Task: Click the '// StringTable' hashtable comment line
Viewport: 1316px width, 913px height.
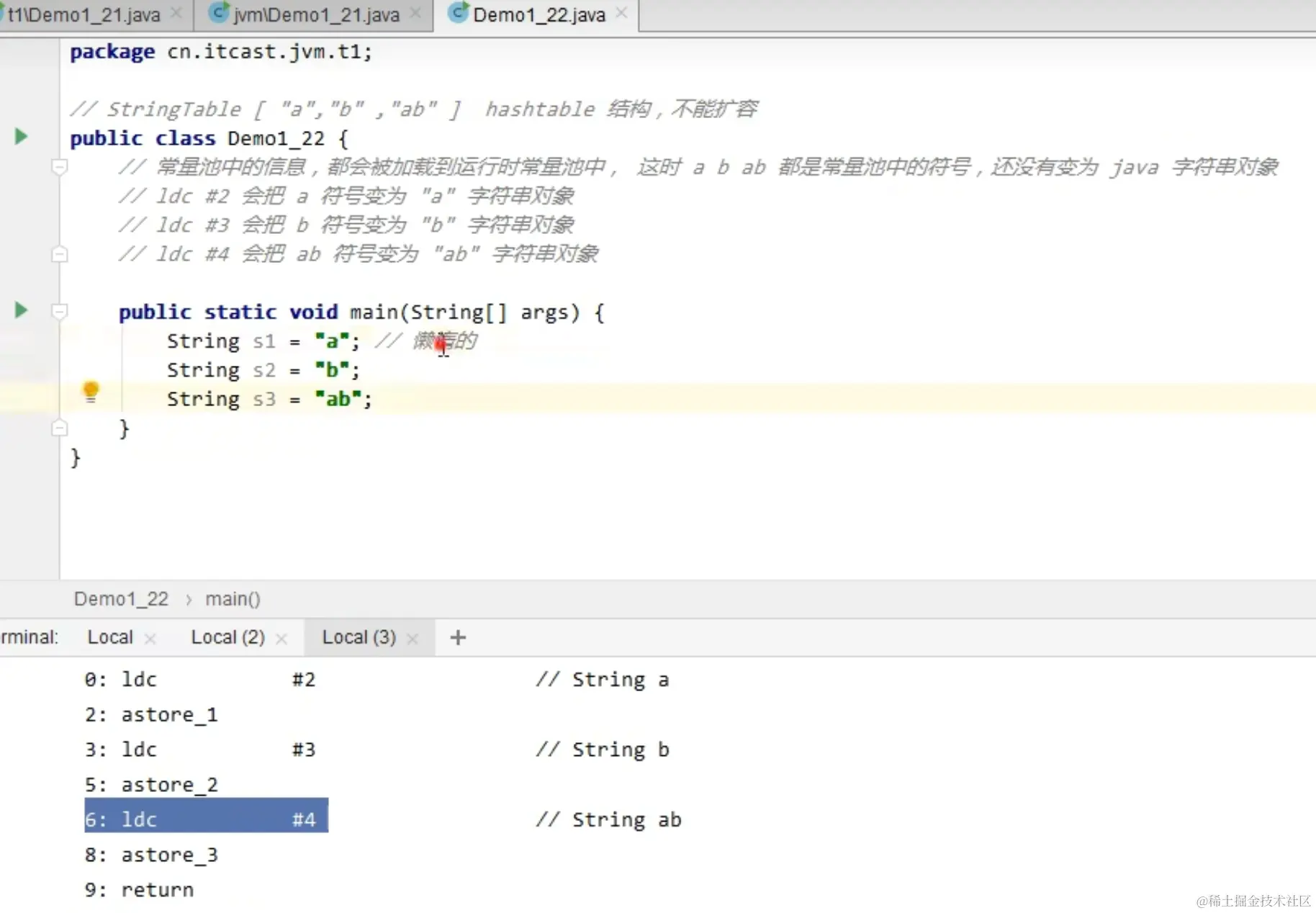Action: point(414,109)
